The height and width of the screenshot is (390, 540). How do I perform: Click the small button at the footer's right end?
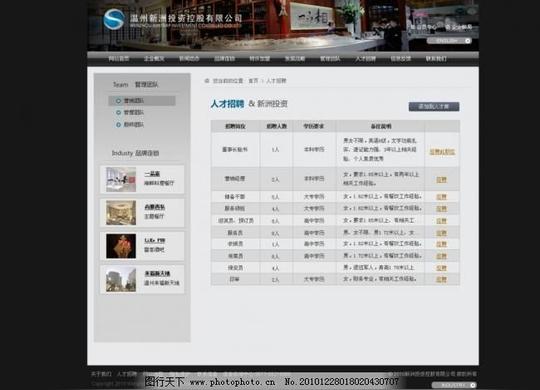pos(454,385)
